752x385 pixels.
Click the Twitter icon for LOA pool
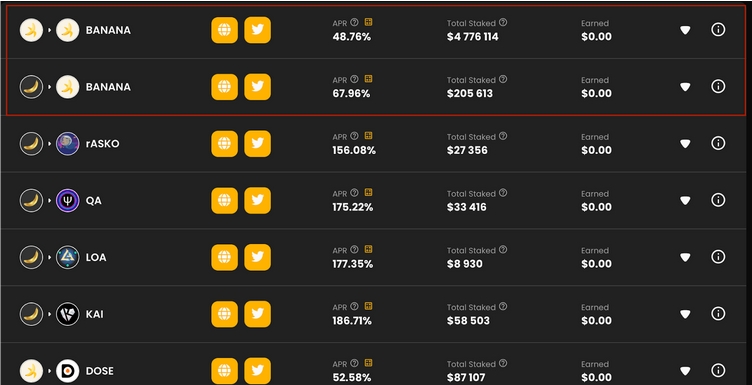point(258,257)
